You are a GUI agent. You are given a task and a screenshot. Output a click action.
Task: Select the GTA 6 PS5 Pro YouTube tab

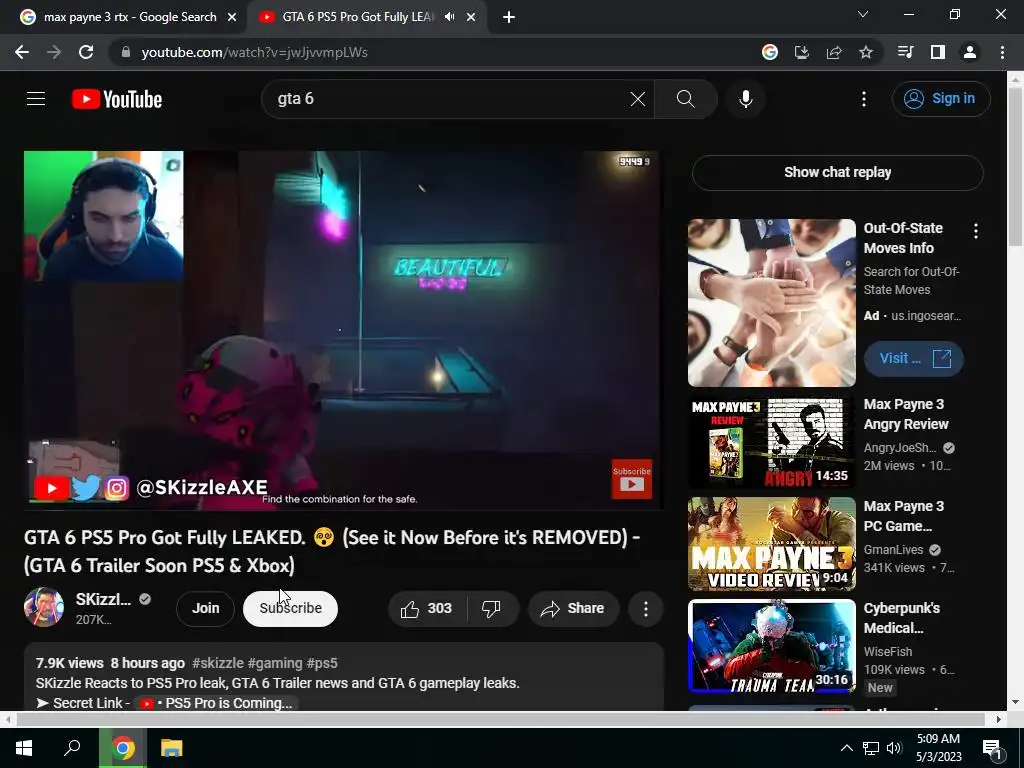(x=356, y=17)
